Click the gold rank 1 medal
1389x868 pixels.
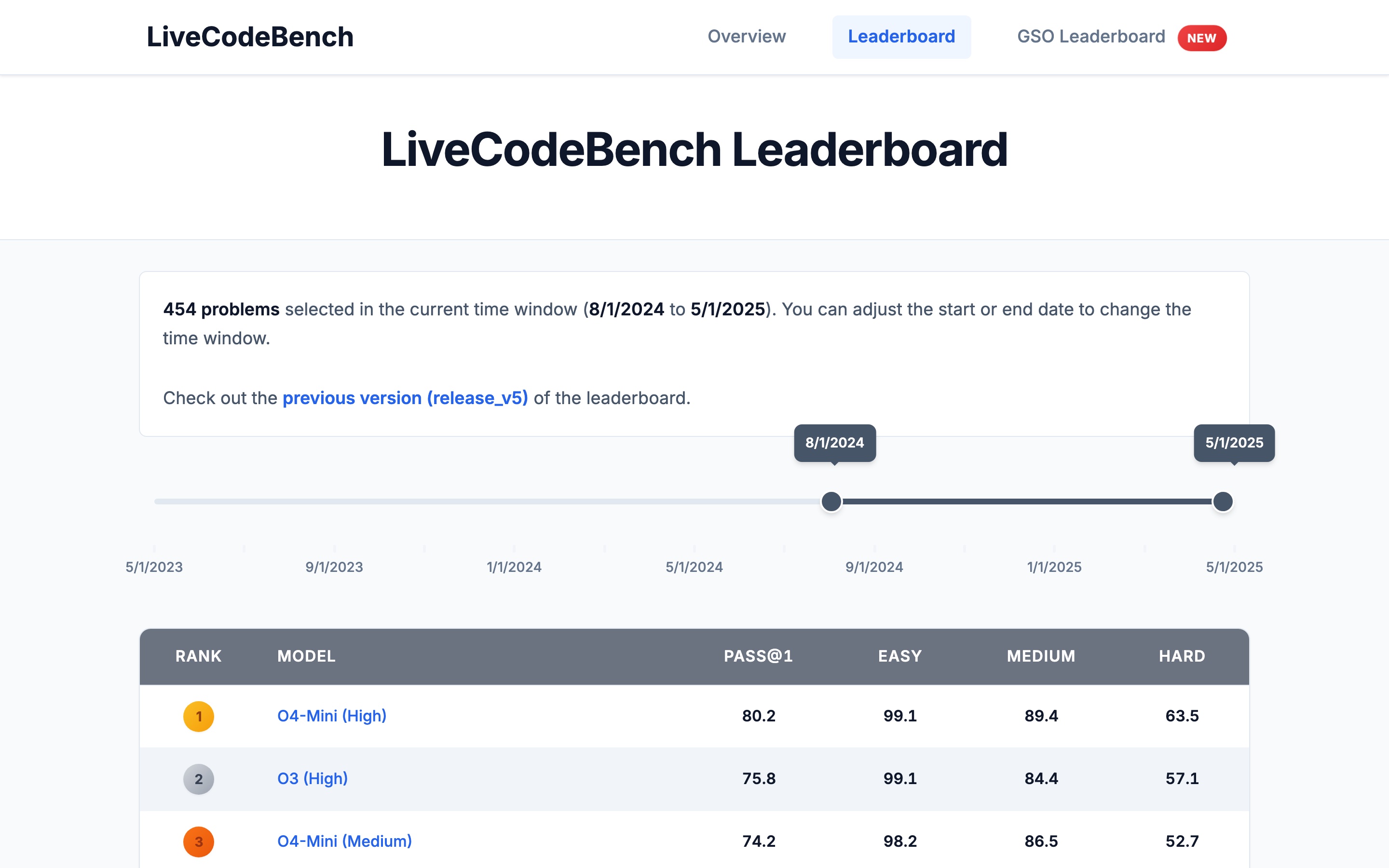(199, 717)
